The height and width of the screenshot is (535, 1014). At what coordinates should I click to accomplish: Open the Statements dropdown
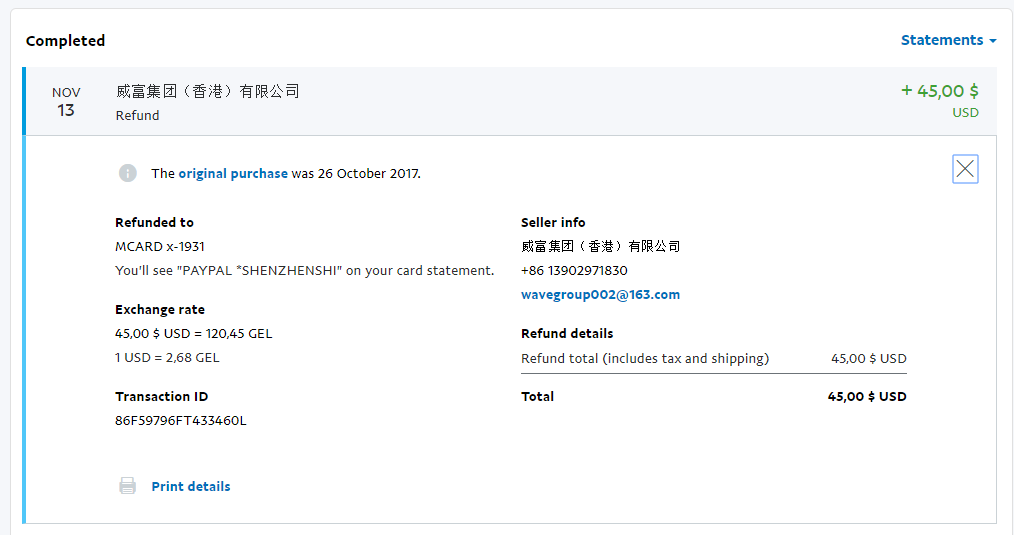(948, 41)
